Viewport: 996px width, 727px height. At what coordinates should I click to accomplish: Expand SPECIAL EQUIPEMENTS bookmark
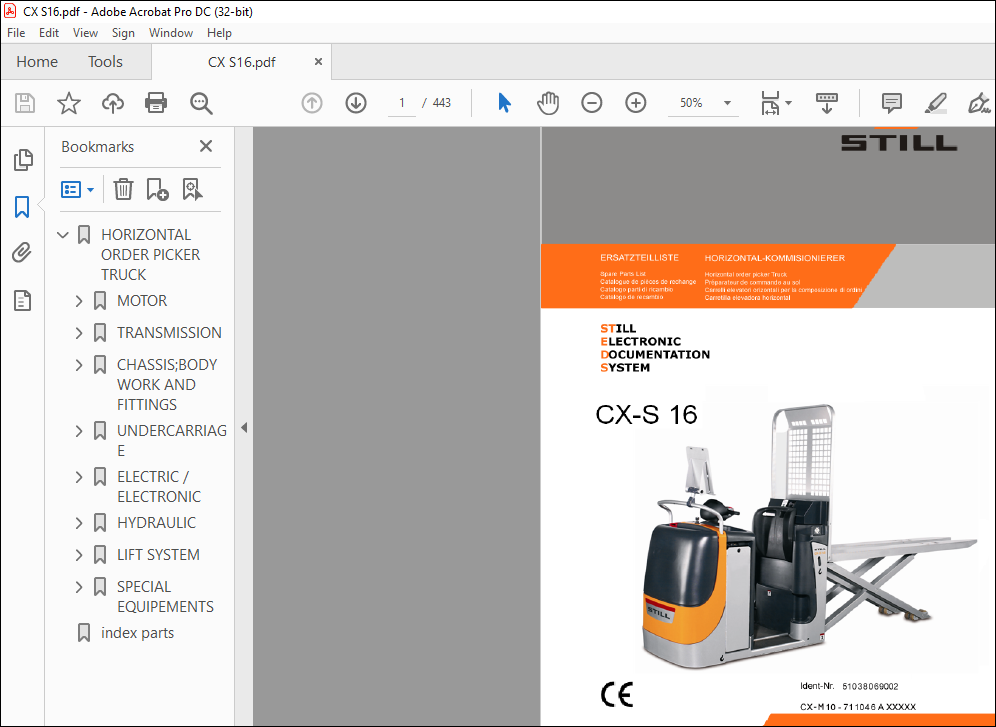point(79,587)
